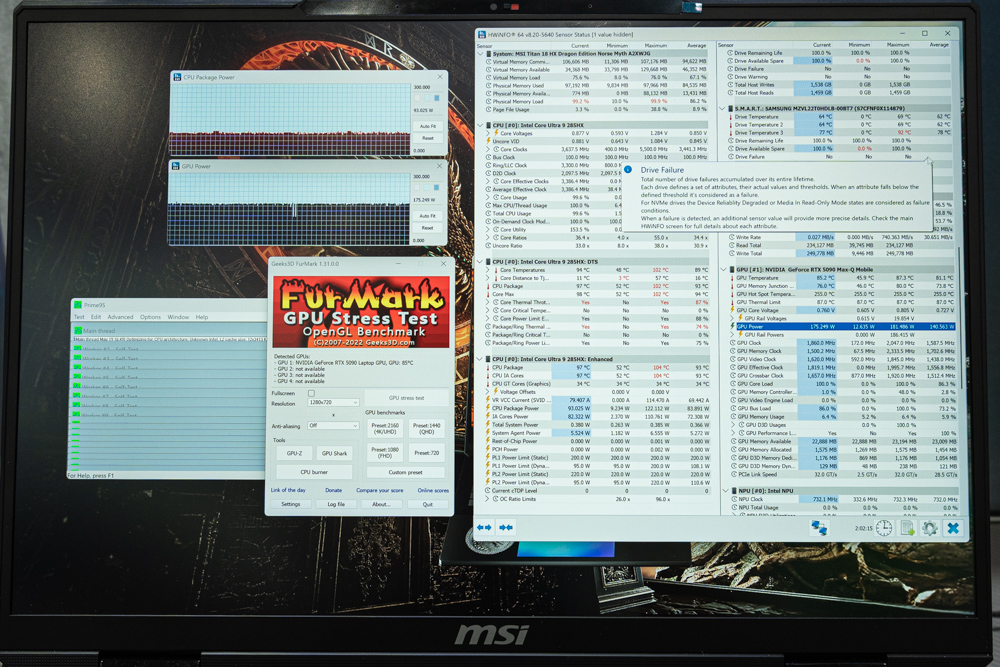This screenshot has width=1000, height=667.
Task: Click the Main thread green icon in Prime95
Action: point(78,330)
